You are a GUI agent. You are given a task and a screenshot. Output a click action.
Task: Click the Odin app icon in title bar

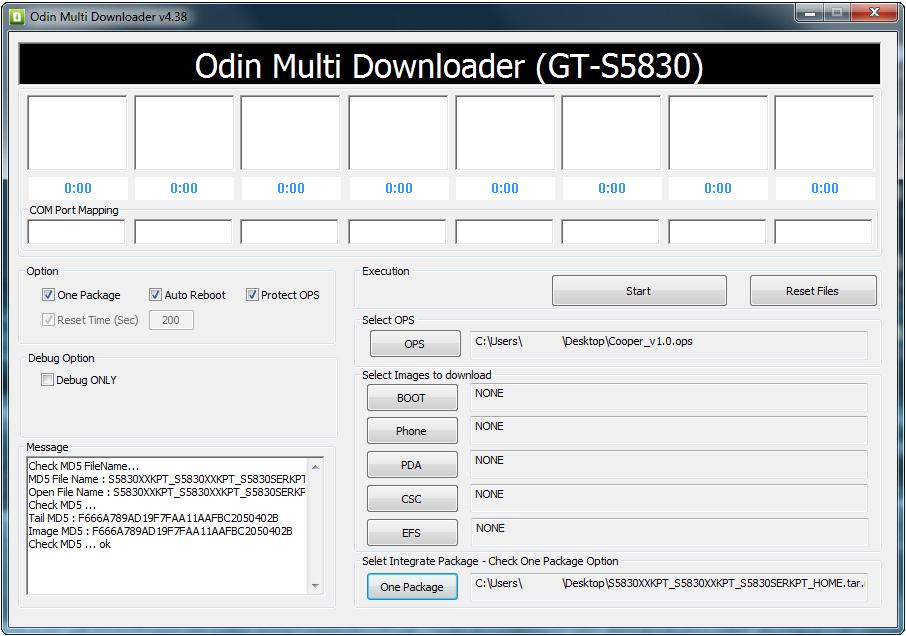pyautogui.click(x=17, y=17)
